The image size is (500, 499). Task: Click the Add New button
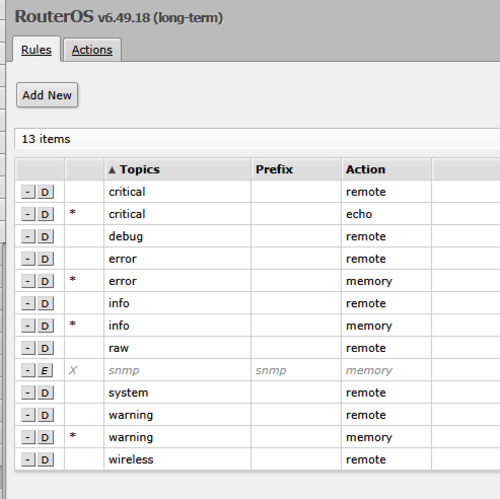[47, 95]
